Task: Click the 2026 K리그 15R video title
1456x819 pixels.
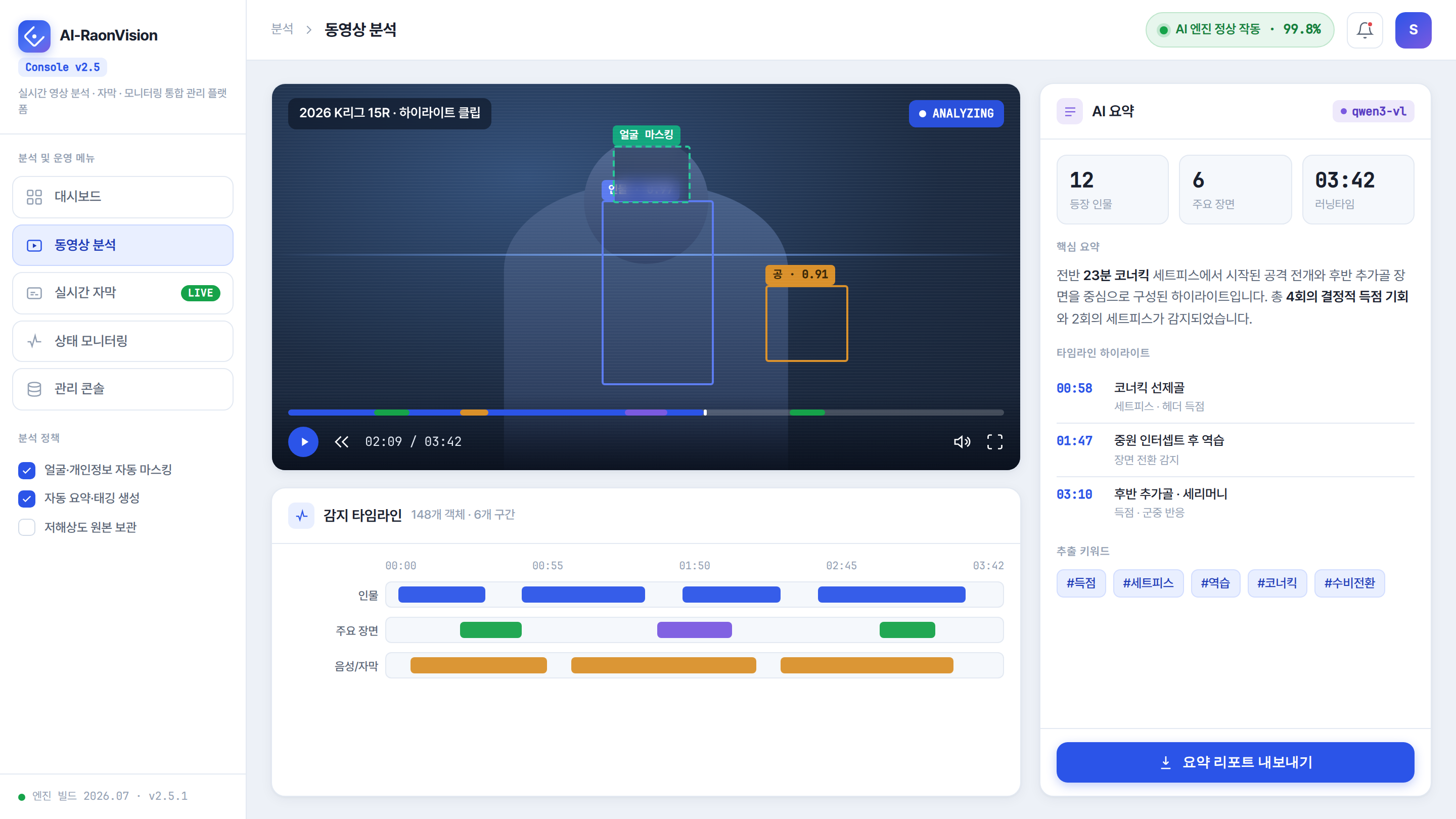Action: tap(389, 113)
